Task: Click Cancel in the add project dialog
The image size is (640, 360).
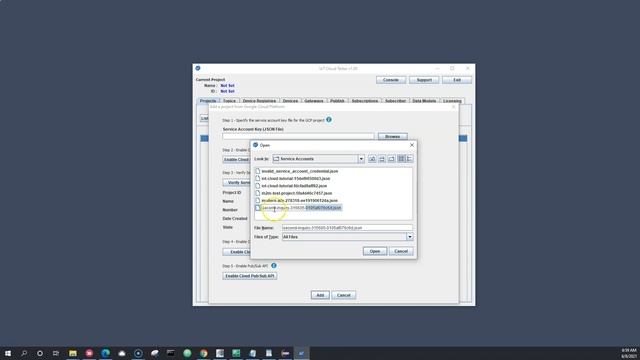Action: pyautogui.click(x=343, y=295)
